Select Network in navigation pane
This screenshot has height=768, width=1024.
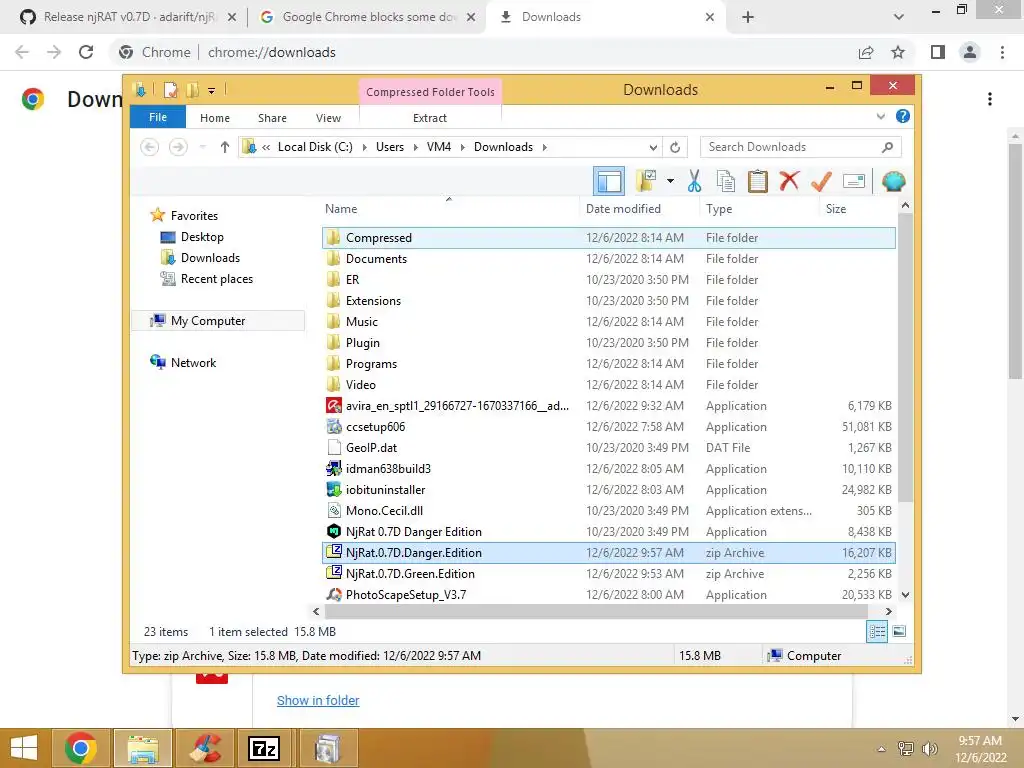pyautogui.click(x=193, y=362)
